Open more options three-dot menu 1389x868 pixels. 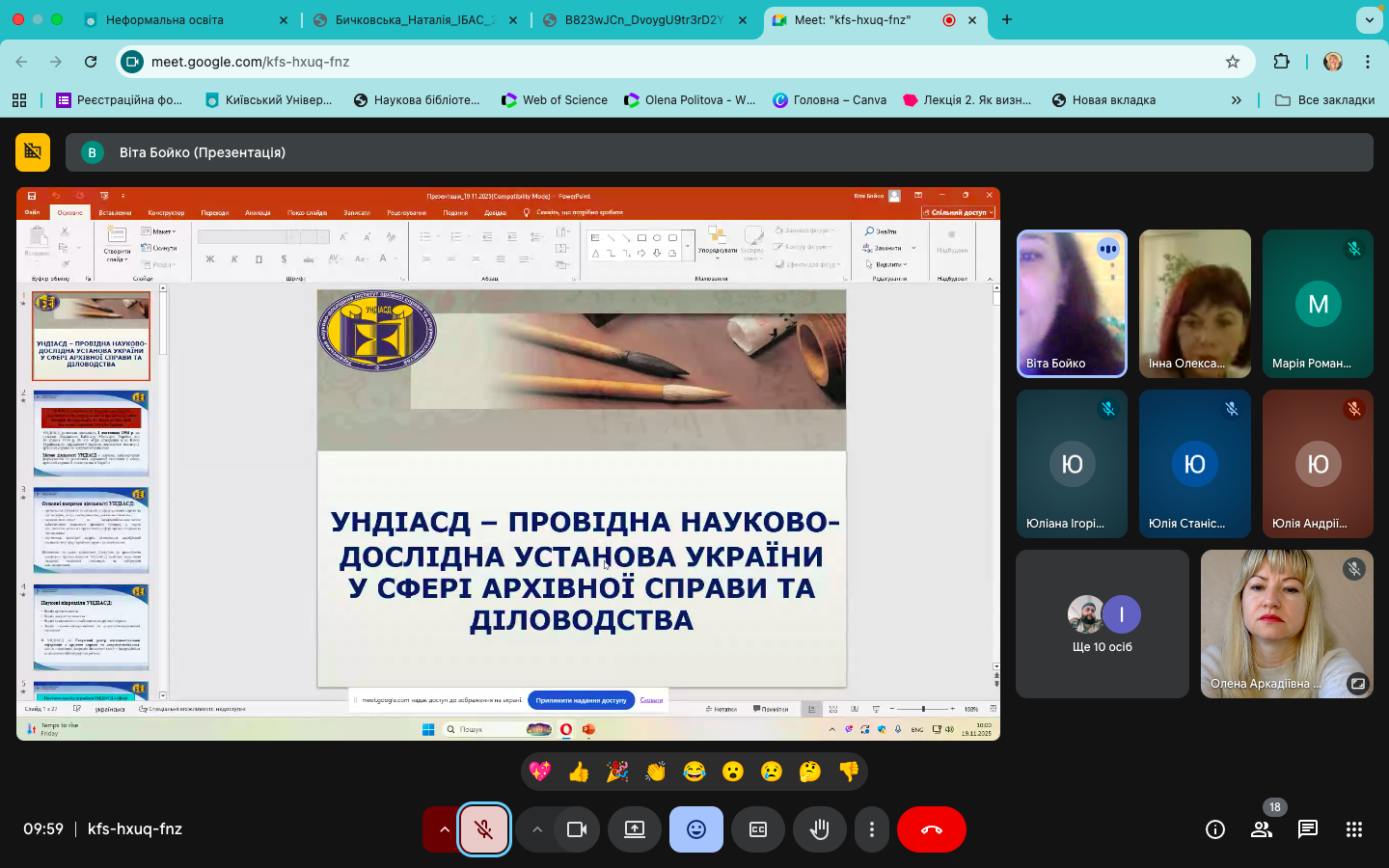871,829
